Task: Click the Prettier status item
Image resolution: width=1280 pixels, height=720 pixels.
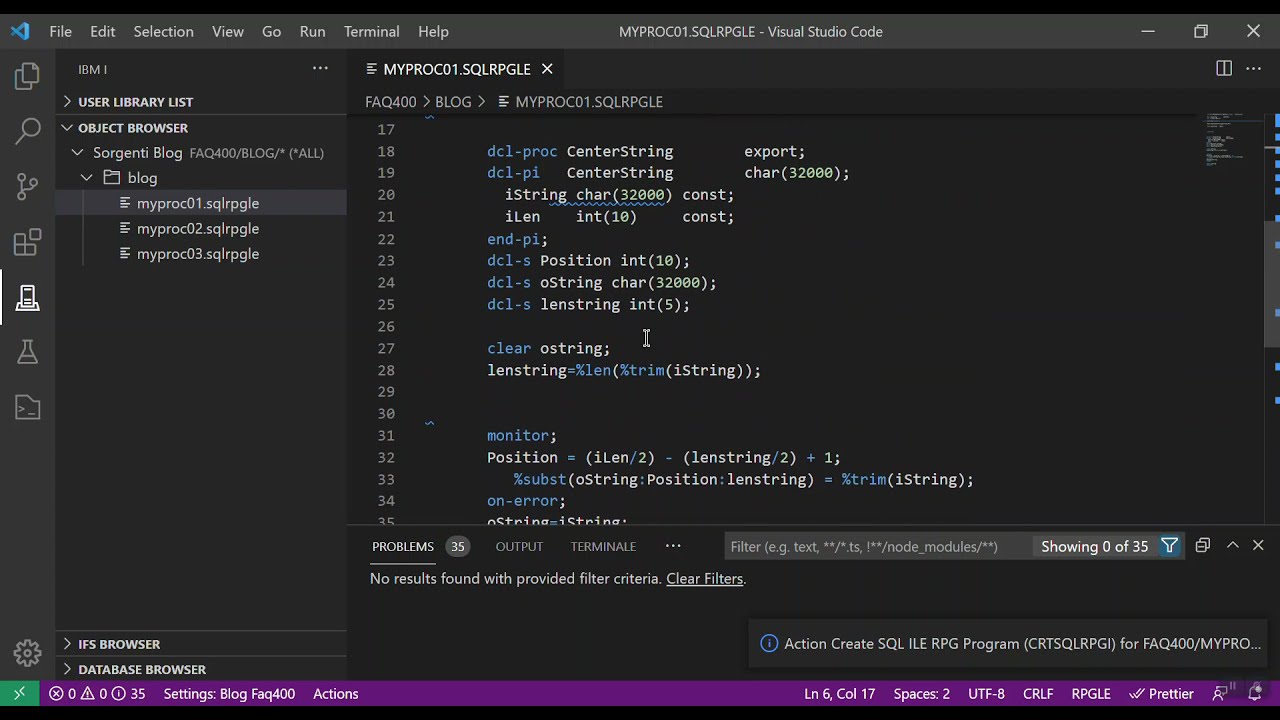Action: pyautogui.click(x=1161, y=693)
